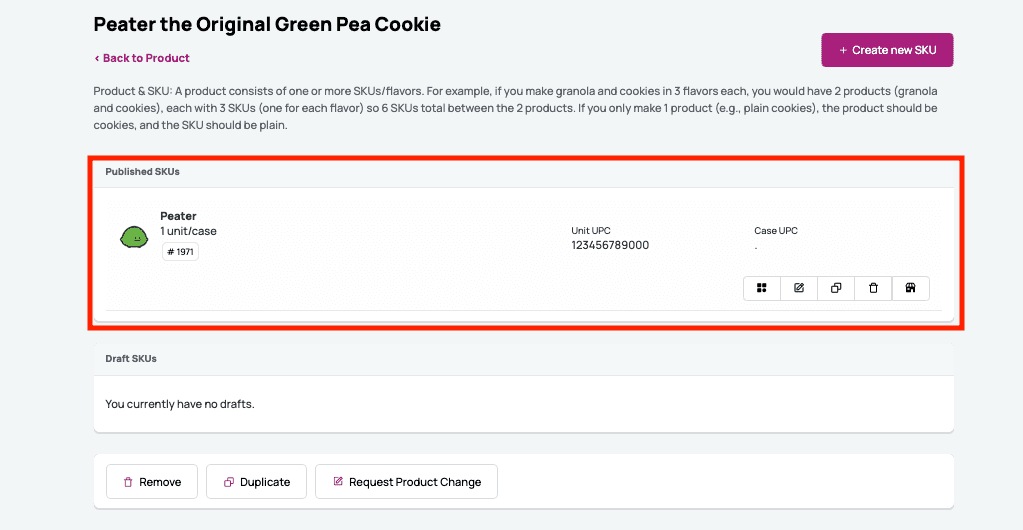Click the Draft SKUs section header
The height and width of the screenshot is (530, 1023).
[131, 358]
